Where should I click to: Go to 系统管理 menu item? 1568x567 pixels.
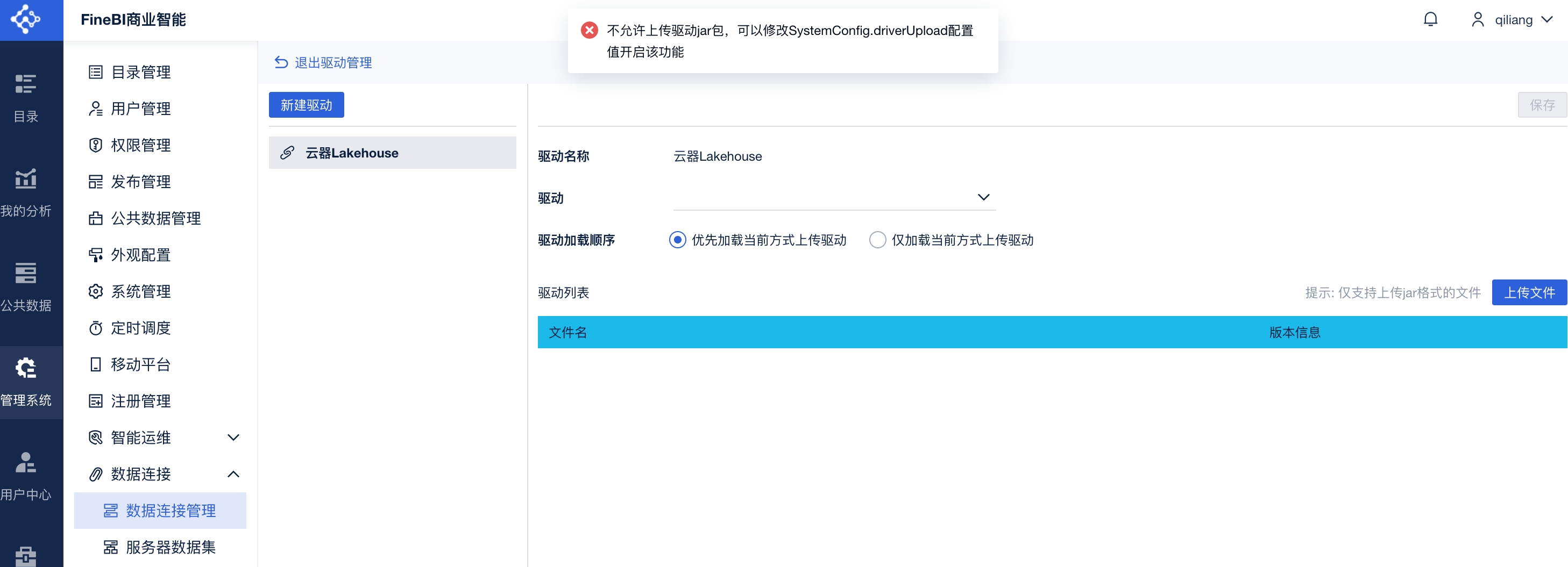(x=140, y=291)
